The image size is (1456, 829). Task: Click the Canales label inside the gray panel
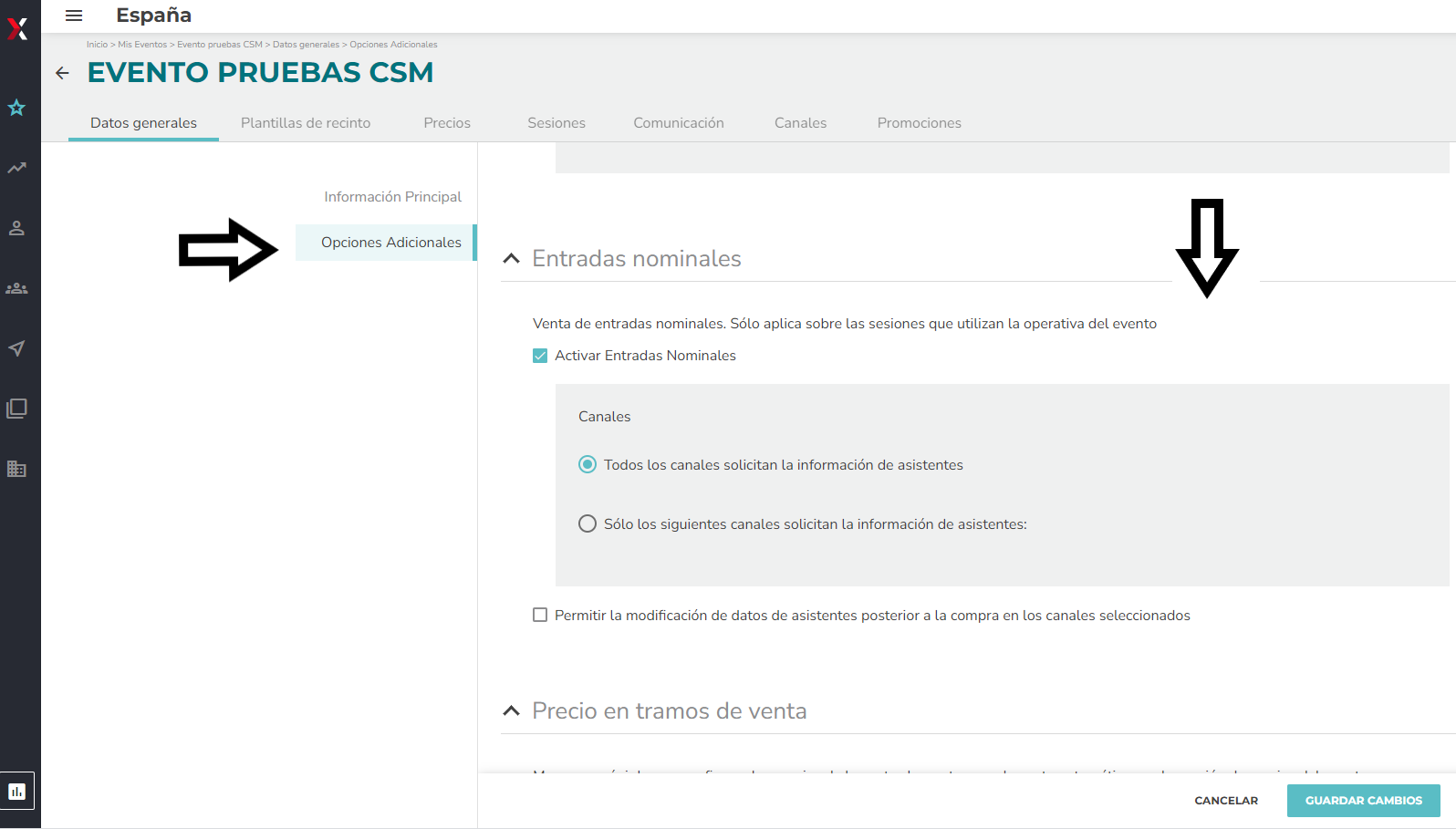coord(604,417)
